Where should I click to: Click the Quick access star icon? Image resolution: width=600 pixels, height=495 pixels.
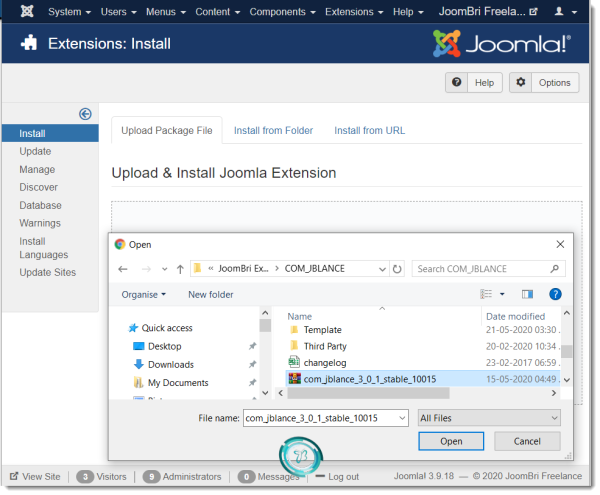133,328
